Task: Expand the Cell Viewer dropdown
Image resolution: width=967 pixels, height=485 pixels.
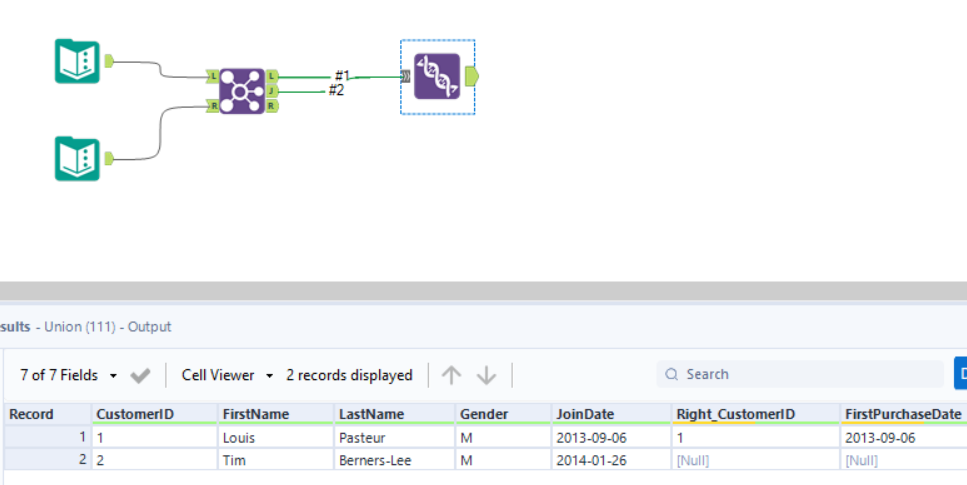Action: [x=227, y=375]
